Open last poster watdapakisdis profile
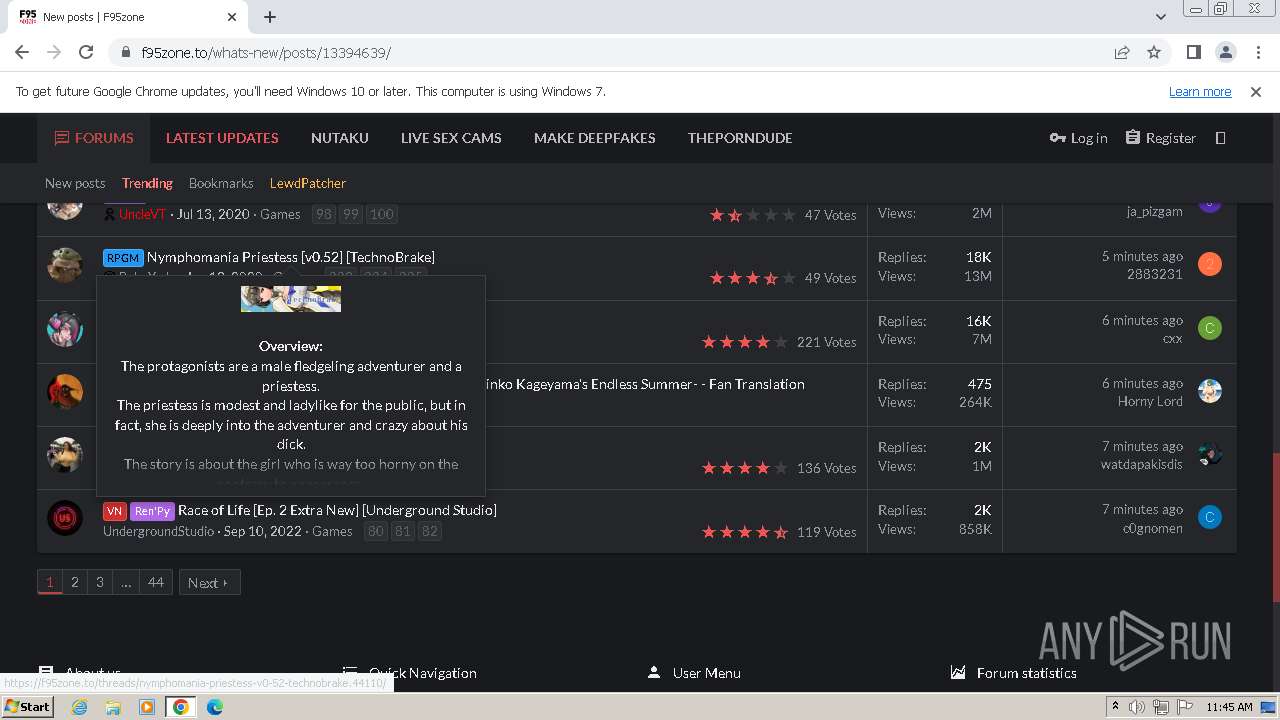 point(1142,464)
